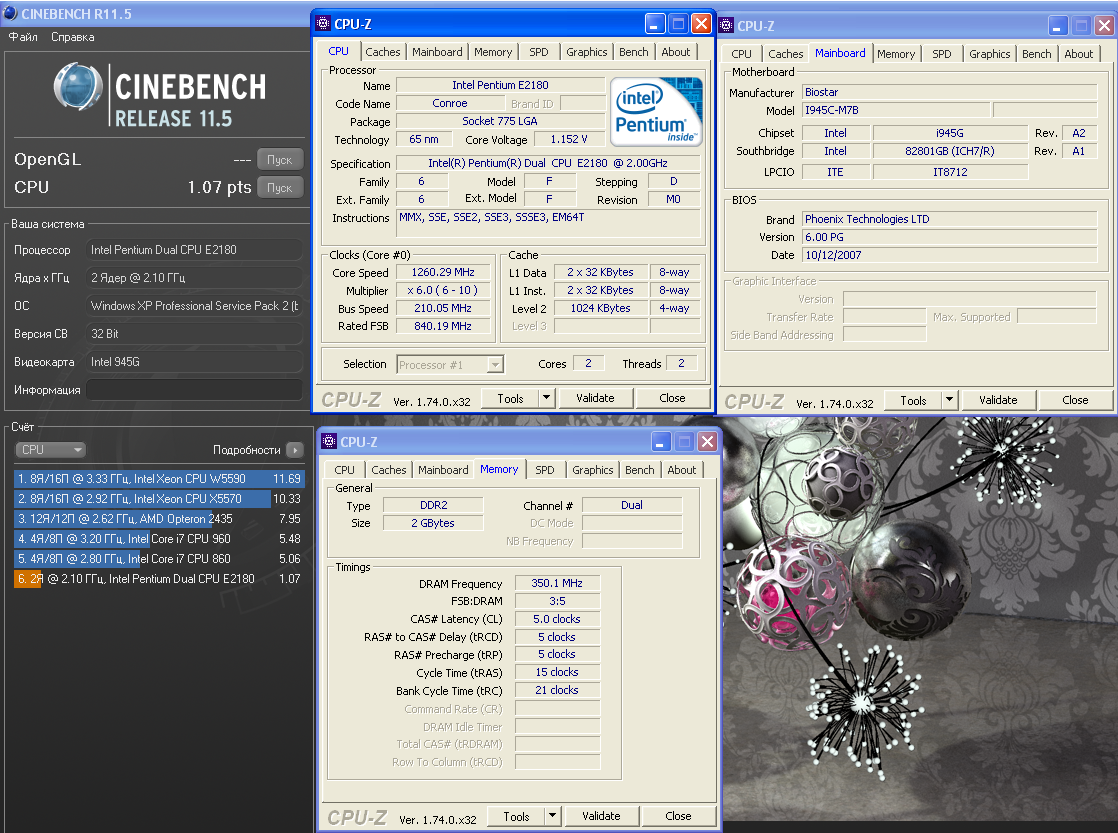Click CPU-Z chip icon in top-middle window title bar
Viewport: 1118px width, 833px height.
click(x=323, y=24)
